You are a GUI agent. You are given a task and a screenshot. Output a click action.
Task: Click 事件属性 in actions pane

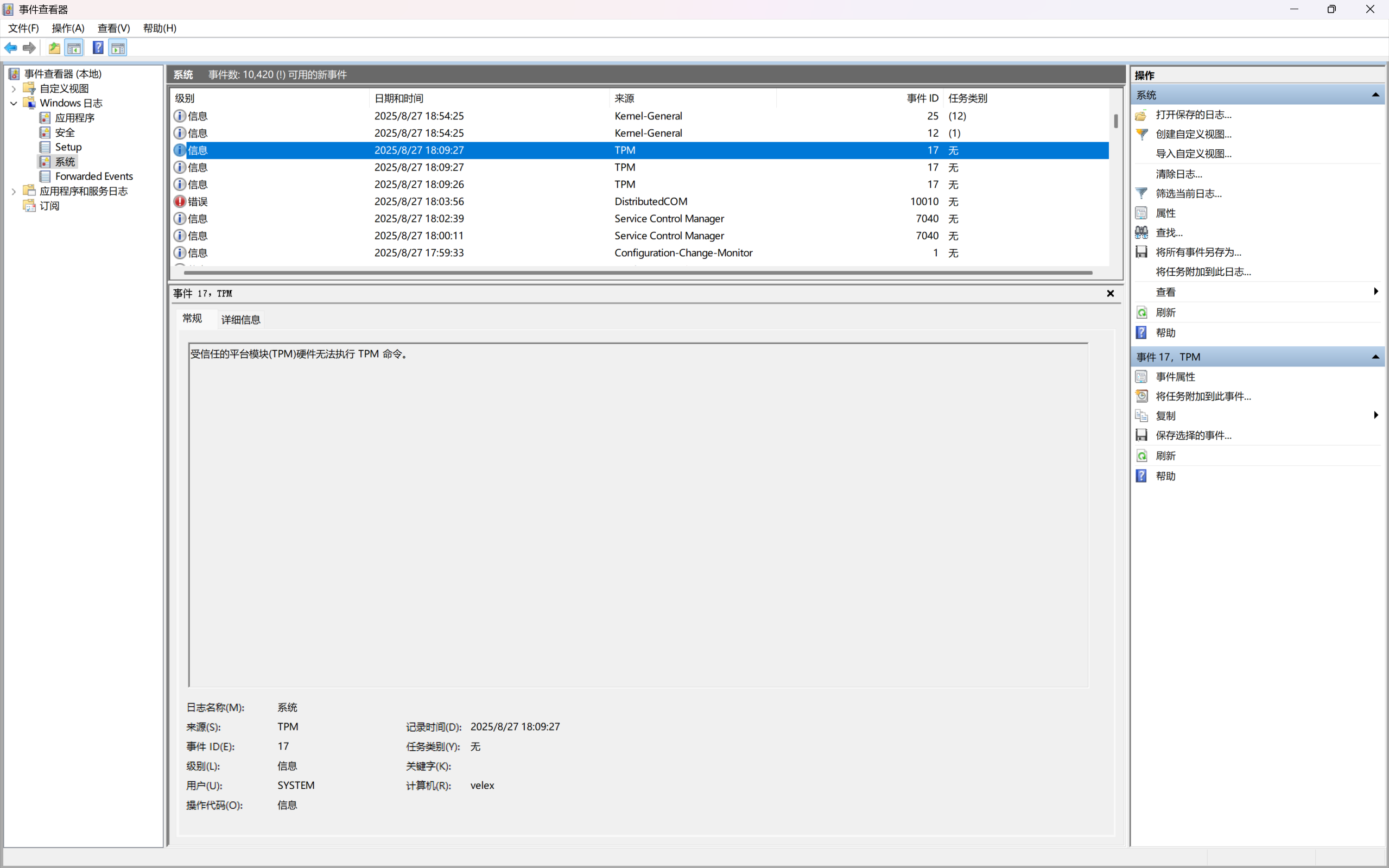(1175, 377)
